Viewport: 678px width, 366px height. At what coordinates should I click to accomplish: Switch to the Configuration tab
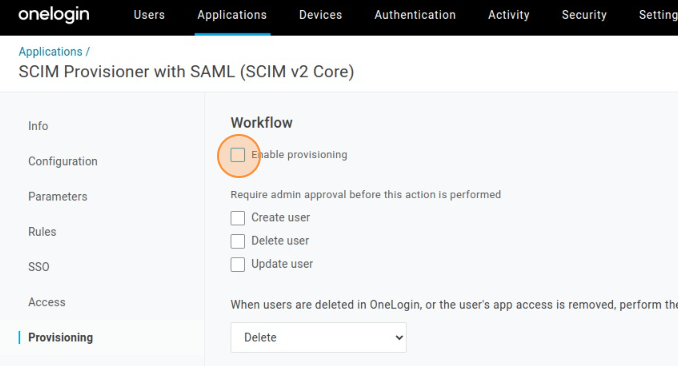point(63,161)
